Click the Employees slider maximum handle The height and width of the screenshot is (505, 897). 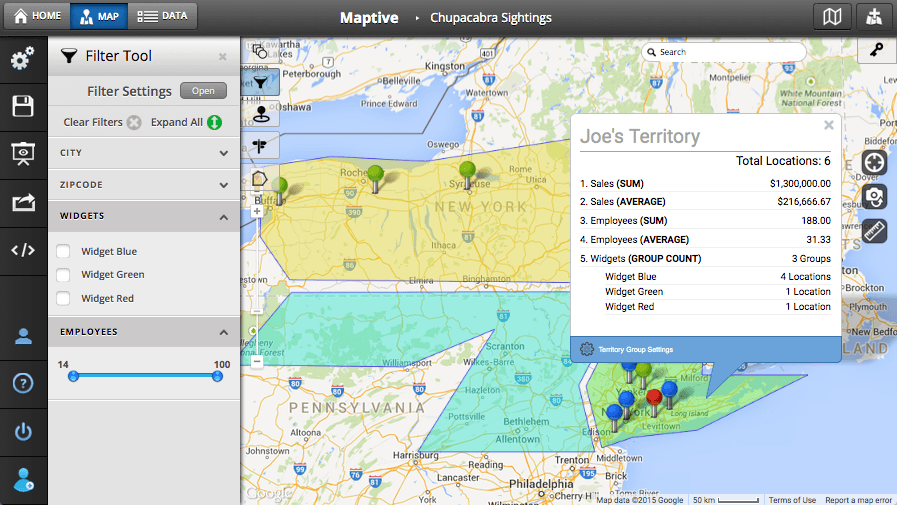coord(217,376)
